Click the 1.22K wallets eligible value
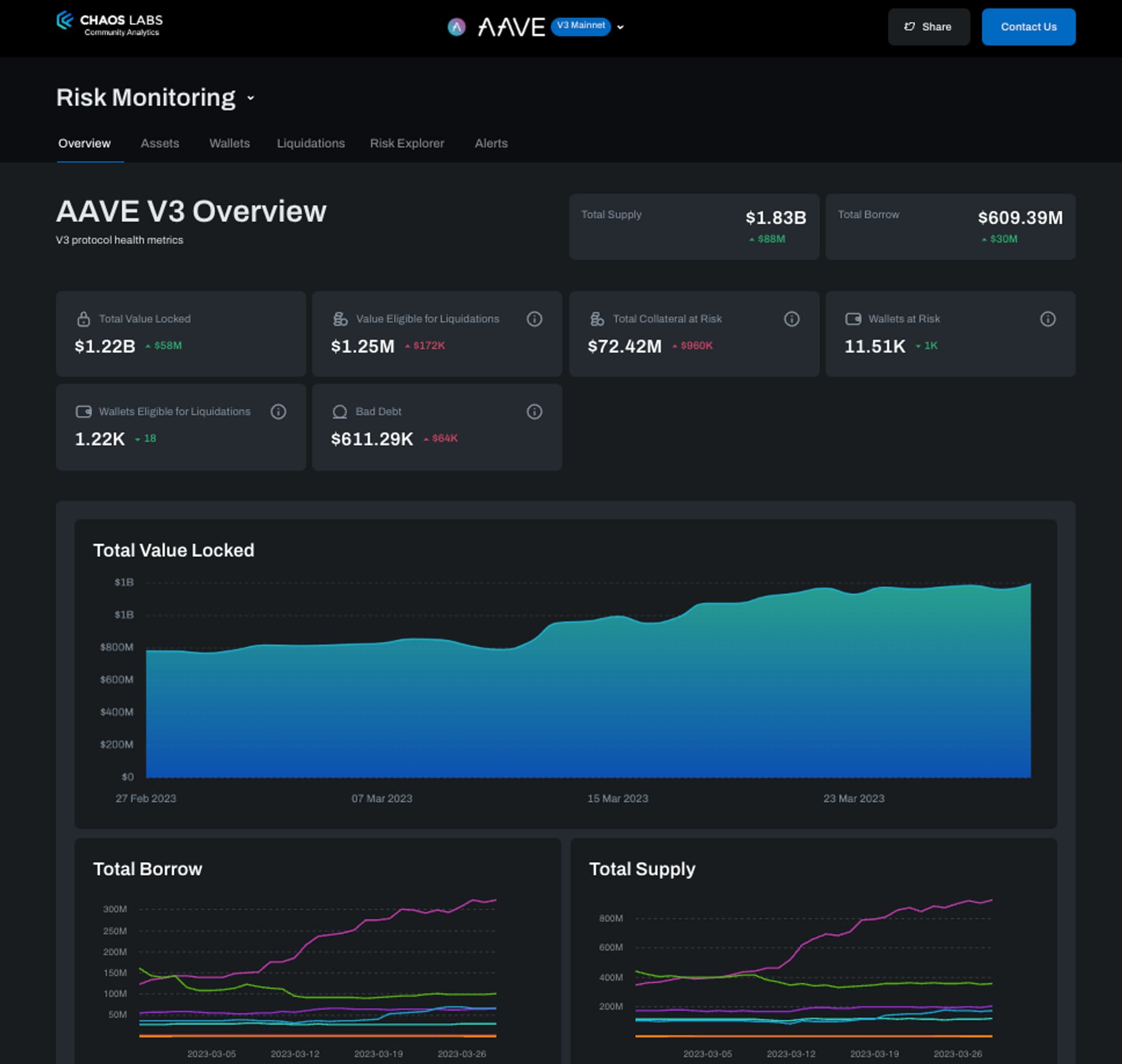Screen dimensions: 1122x1064 pyautogui.click(x=100, y=439)
